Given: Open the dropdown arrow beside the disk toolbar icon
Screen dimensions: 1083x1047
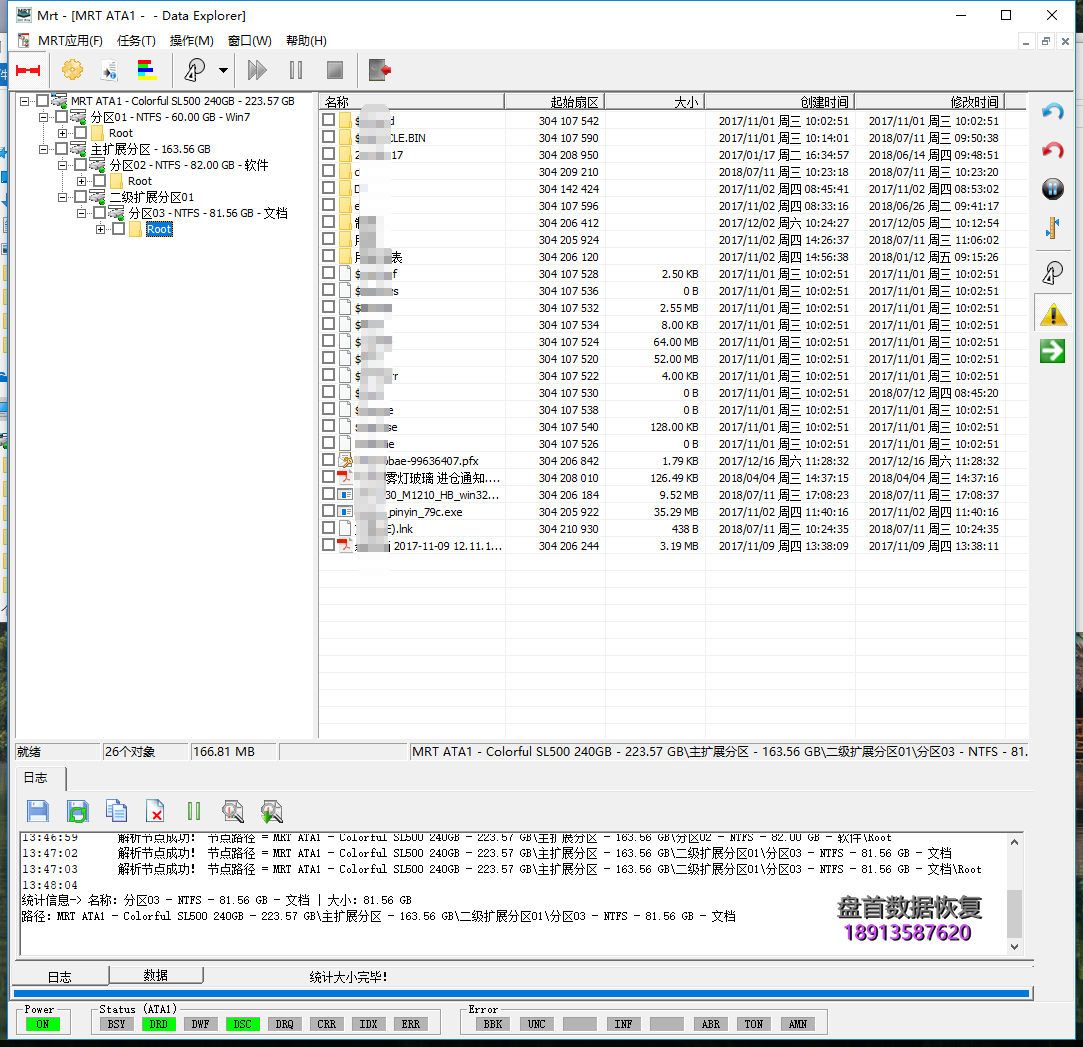Looking at the screenshot, I should tap(223, 71).
